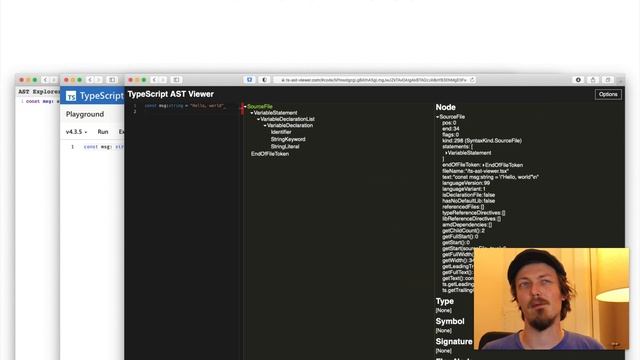This screenshot has width=640, height=360.
Task: Click the Signature section heading
Action: point(454,342)
